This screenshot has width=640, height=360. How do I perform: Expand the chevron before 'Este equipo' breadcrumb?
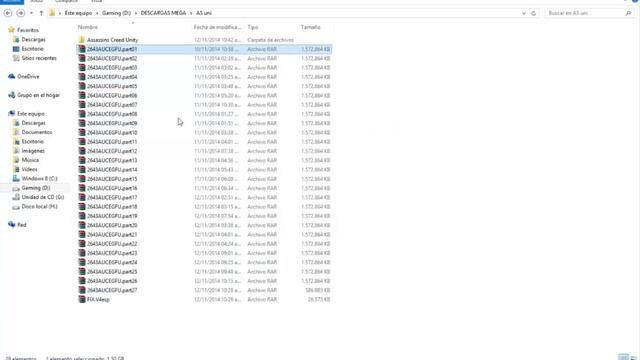(60, 13)
